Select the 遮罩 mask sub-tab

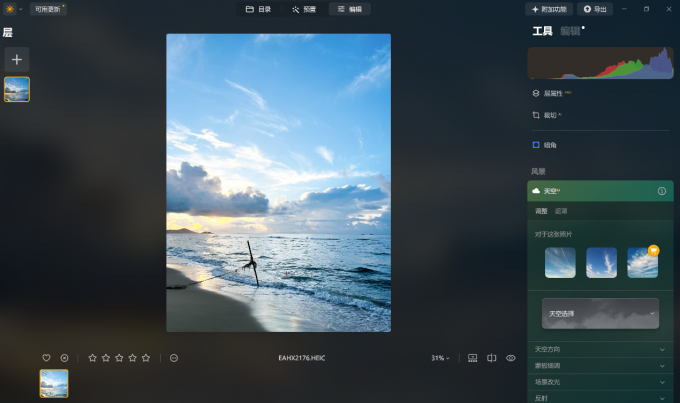(561, 211)
